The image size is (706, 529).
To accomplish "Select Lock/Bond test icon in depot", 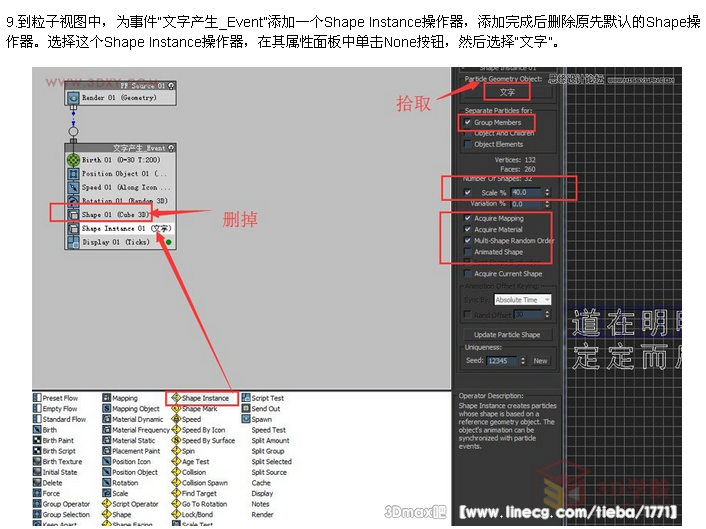I will point(176,514).
